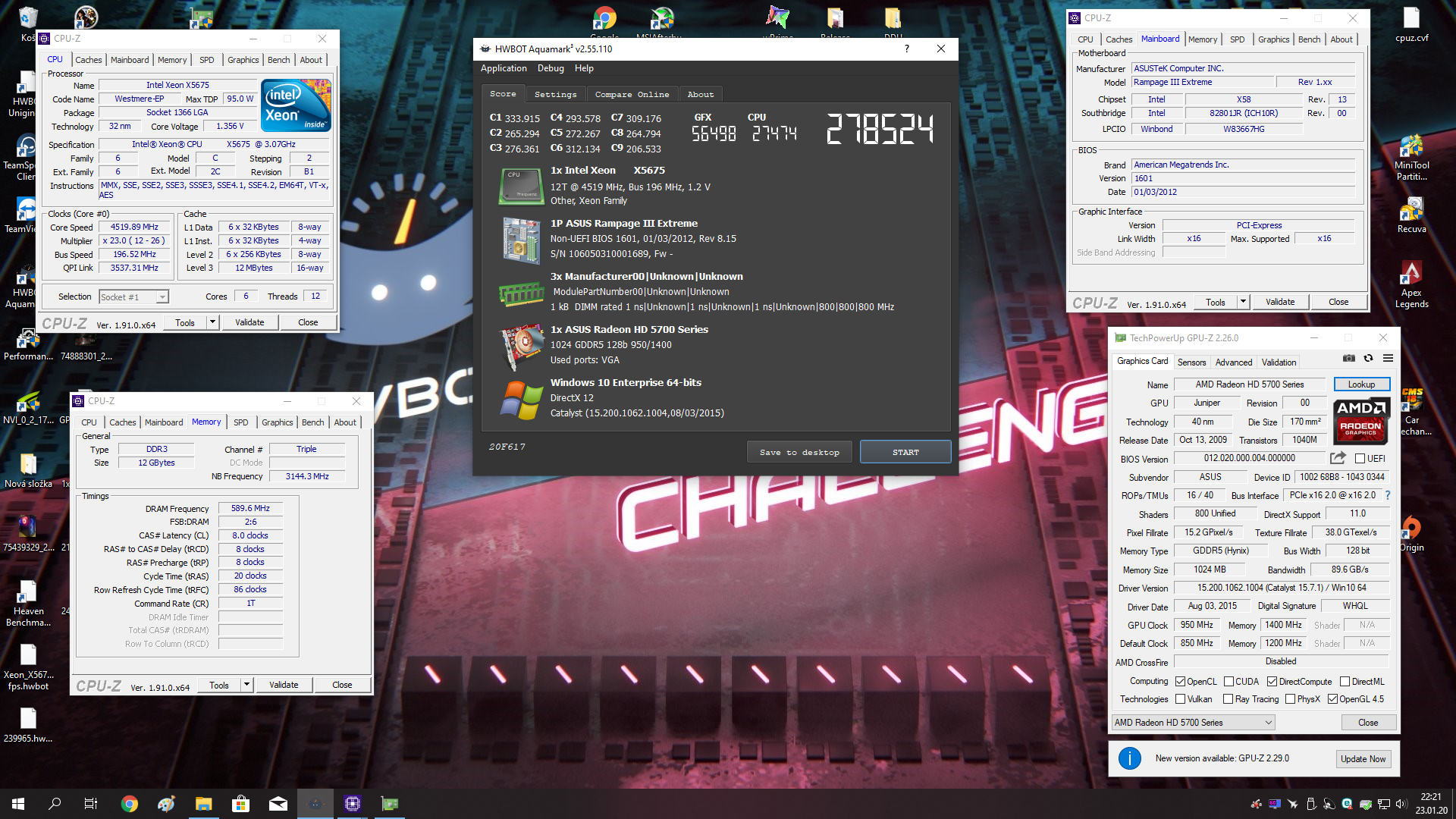Toggle the CUDA checkbox
The width and height of the screenshot is (1456, 819).
click(x=1228, y=682)
